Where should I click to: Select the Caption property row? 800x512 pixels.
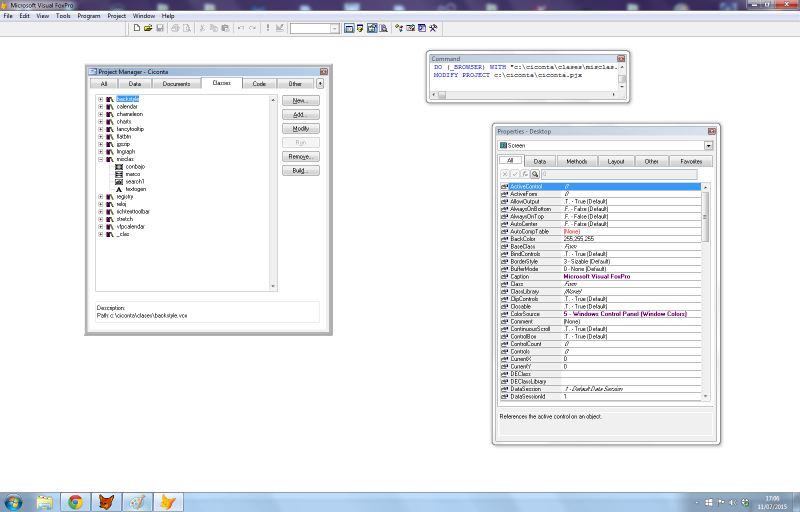(x=600, y=276)
